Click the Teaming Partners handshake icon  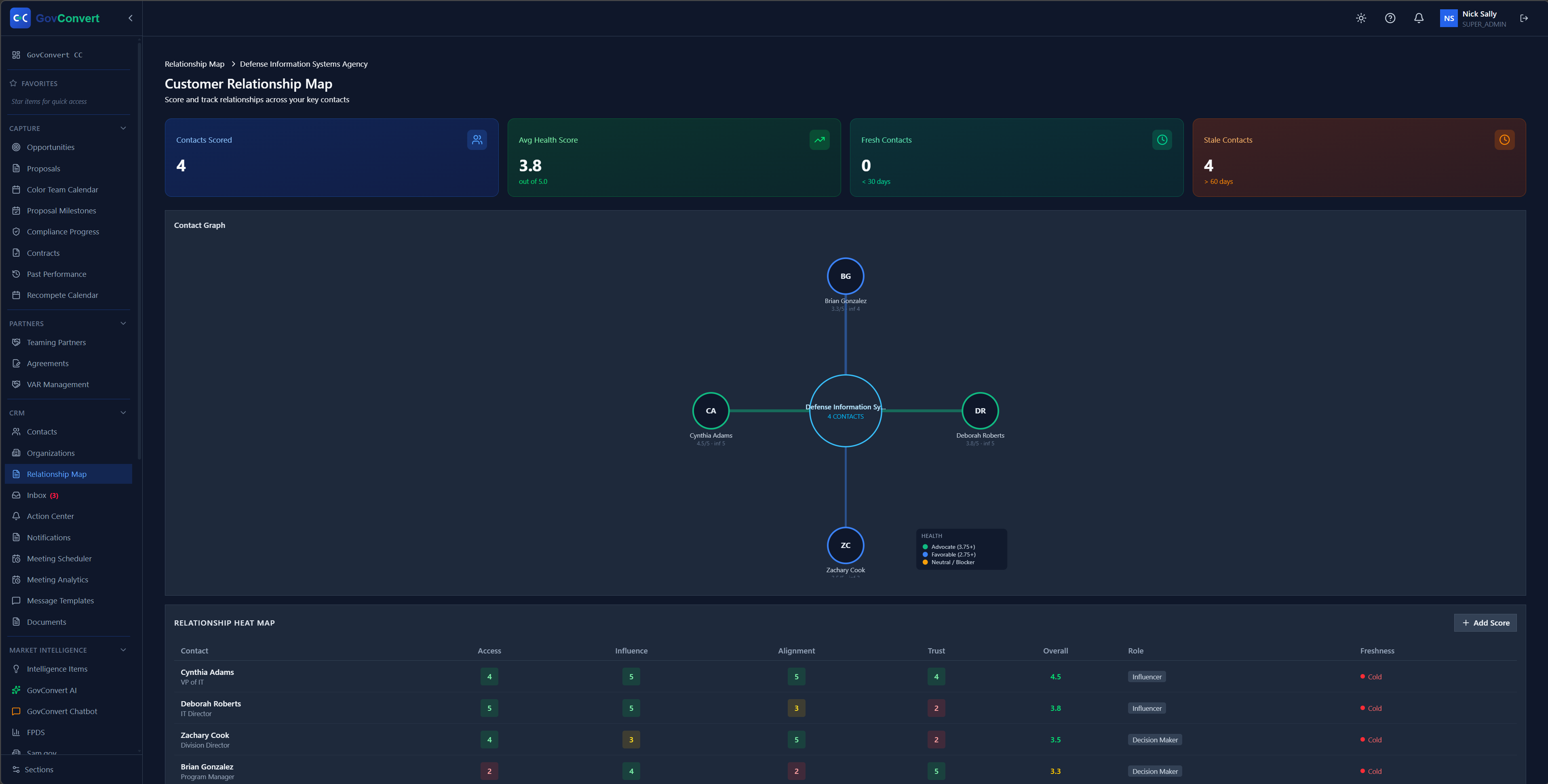click(16, 342)
